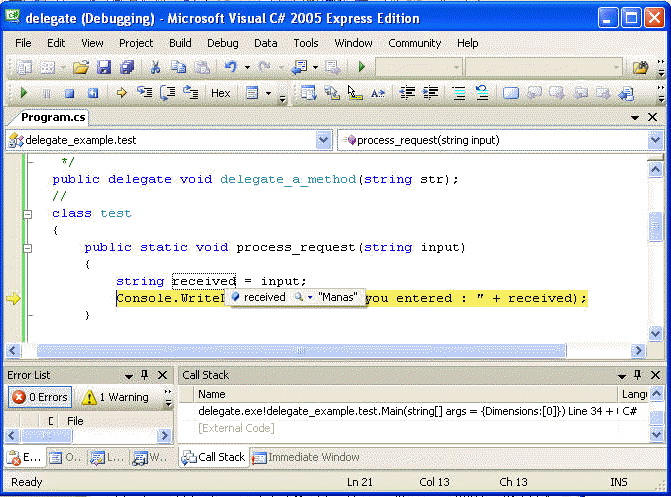The height and width of the screenshot is (497, 671).
Task: Expand the received datatip visualizer dropdown
Action: 310,297
